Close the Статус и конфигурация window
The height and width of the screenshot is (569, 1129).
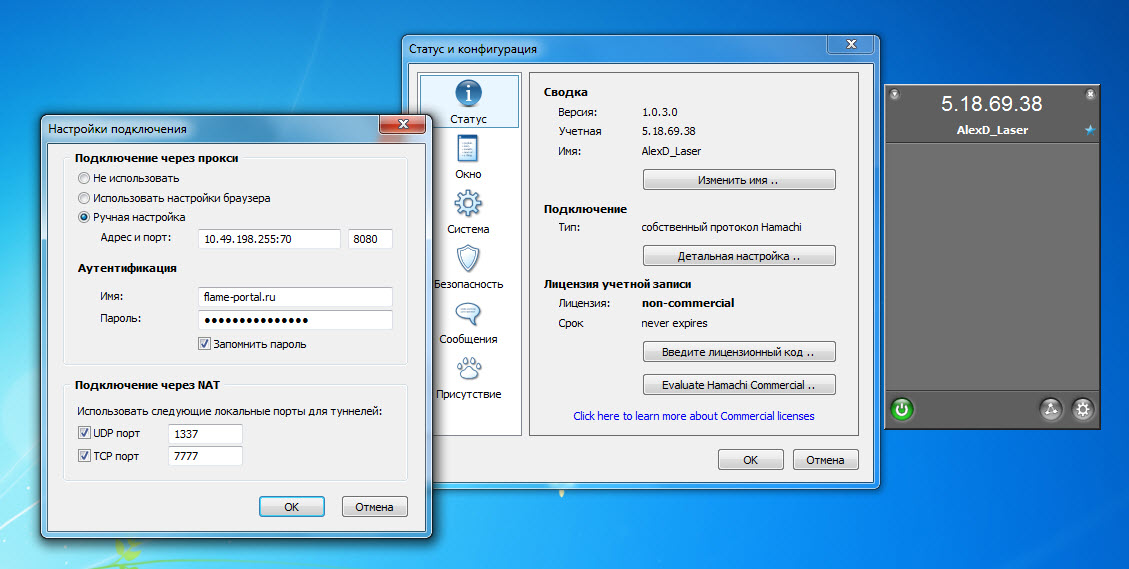850,45
